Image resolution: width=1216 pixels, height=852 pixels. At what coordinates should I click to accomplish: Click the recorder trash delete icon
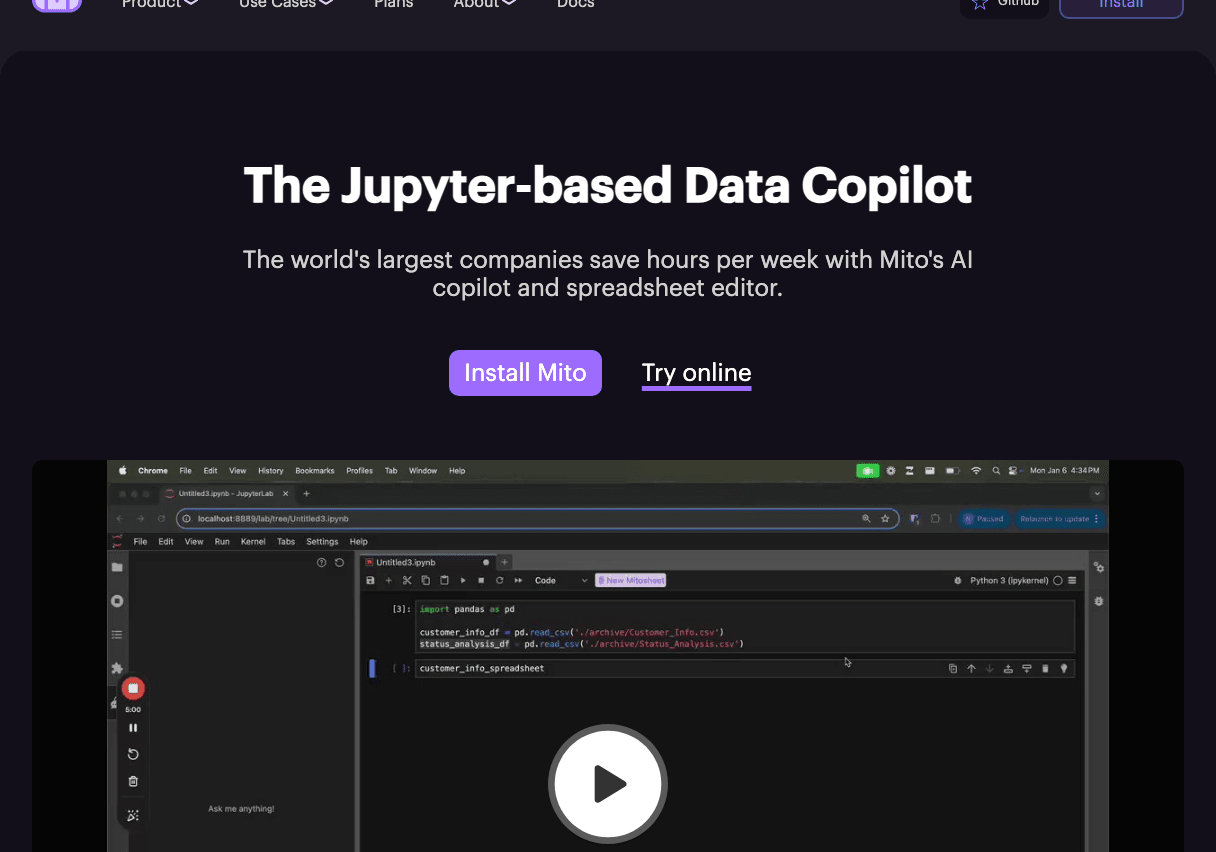[x=133, y=781]
